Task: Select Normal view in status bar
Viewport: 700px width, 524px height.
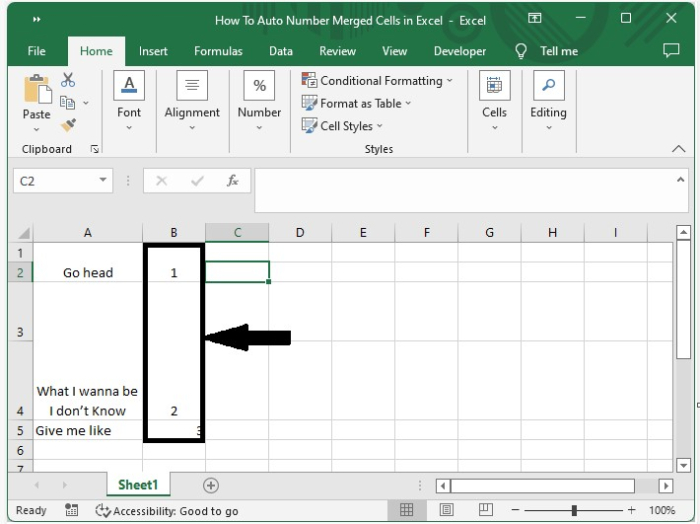Action: pos(406,510)
